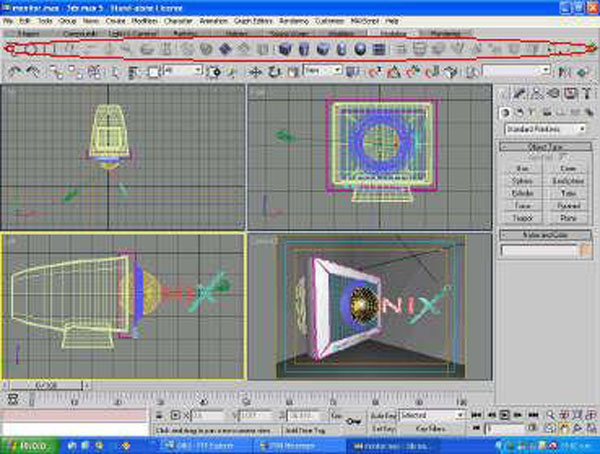Screen dimensions: 600x454
Task: Activate the Bind to Space Warp tool
Action: tap(94, 72)
